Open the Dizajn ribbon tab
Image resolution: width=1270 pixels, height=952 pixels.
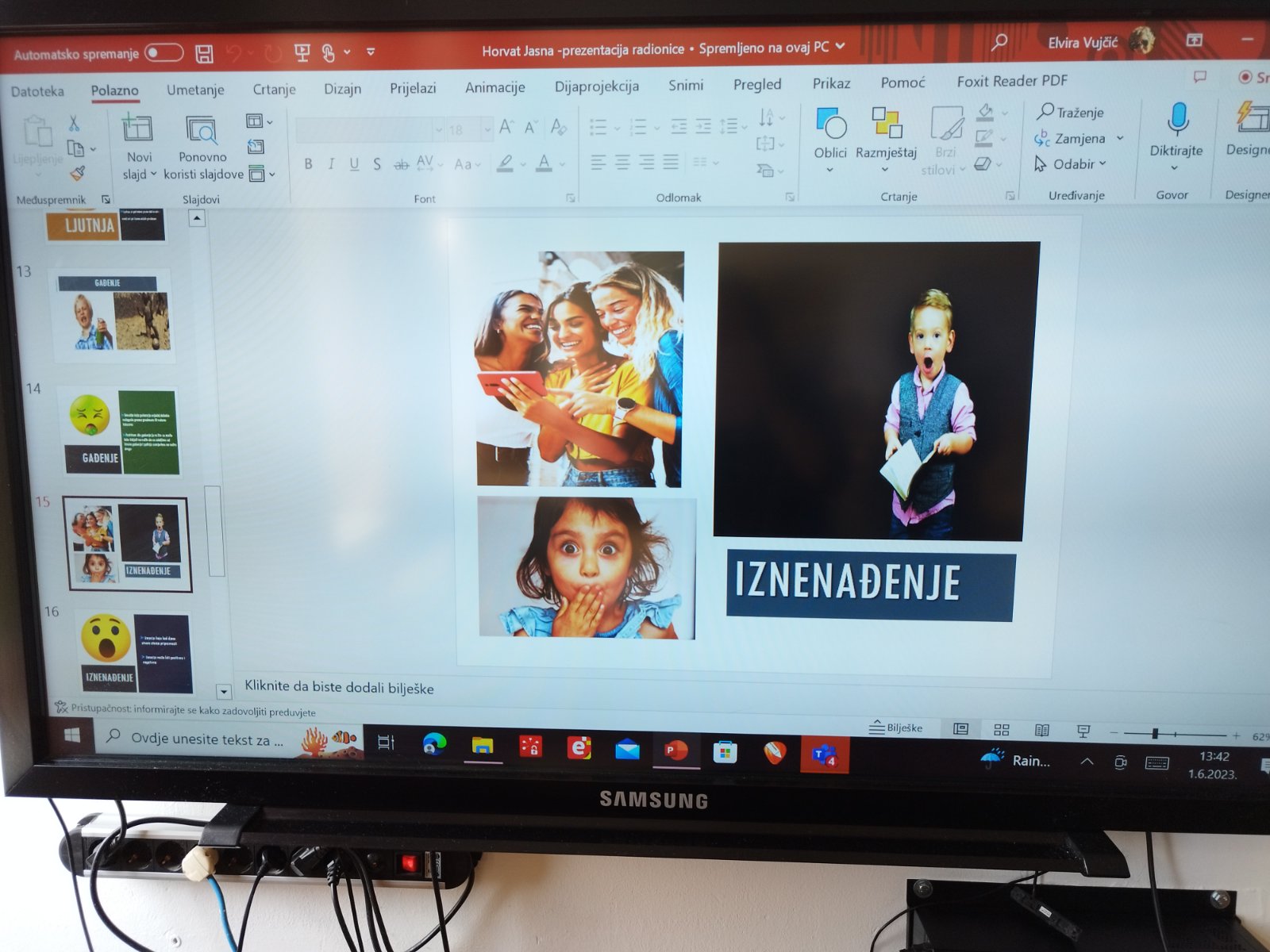[342, 88]
